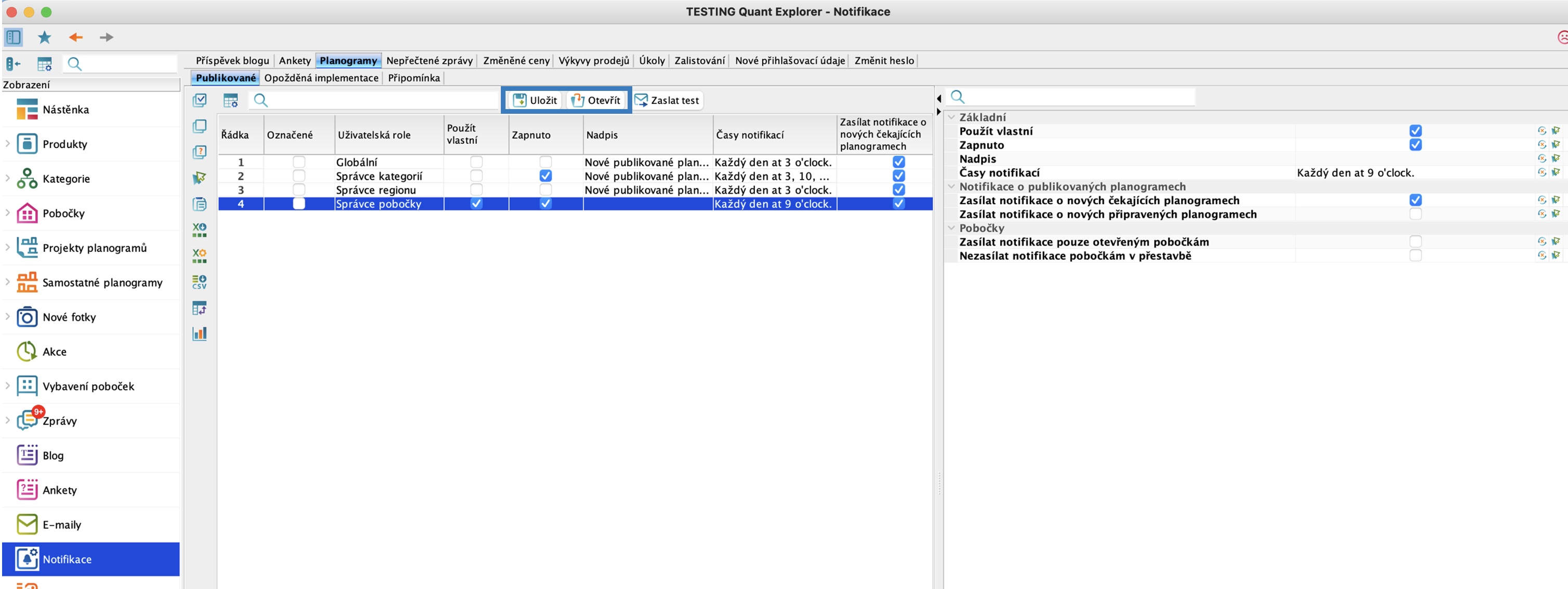Open the Změnit heslo tab
Viewport: 1568px width, 589px height.
(884, 60)
